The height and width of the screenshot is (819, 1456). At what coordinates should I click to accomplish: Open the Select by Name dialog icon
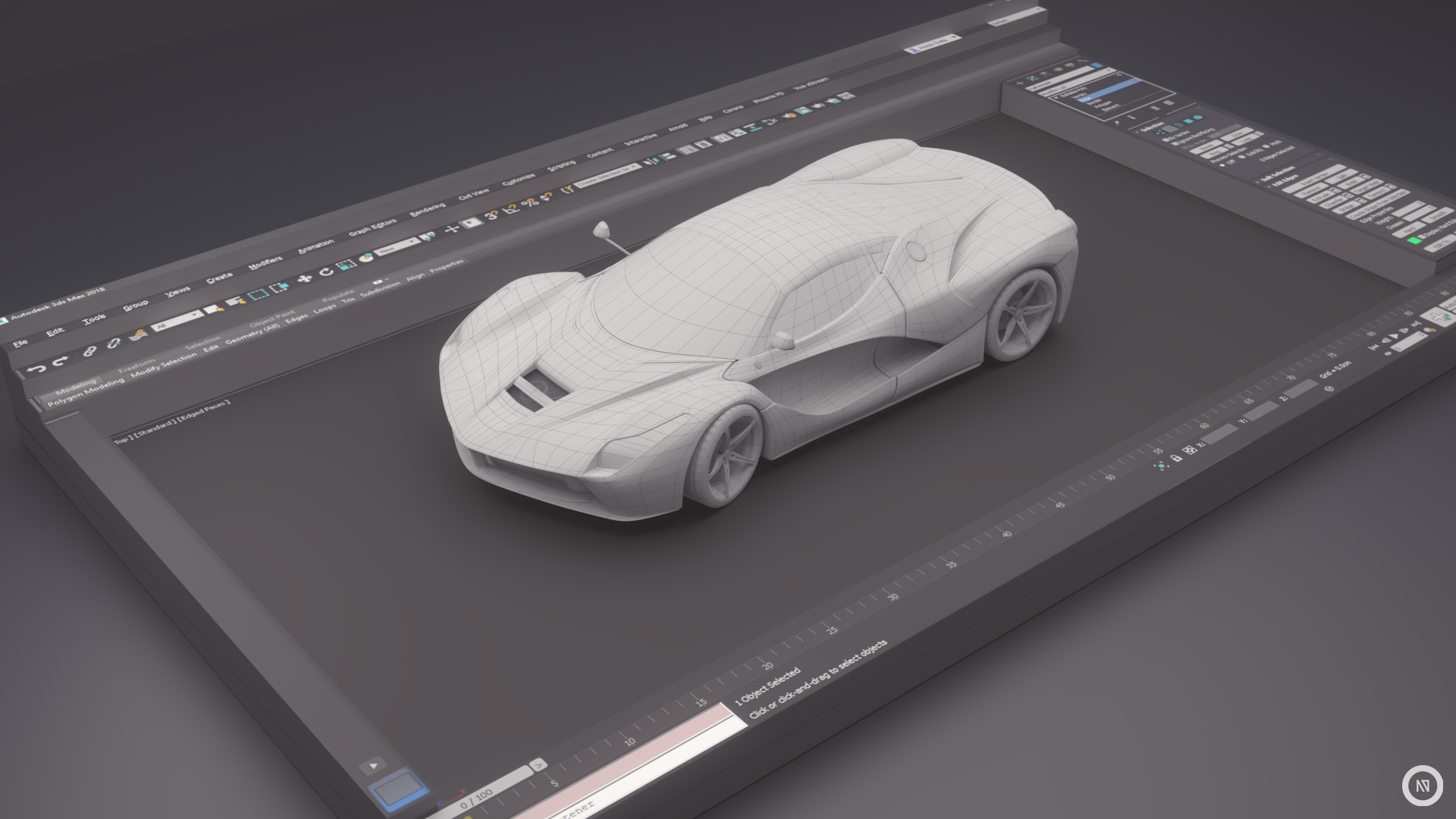[x=236, y=301]
